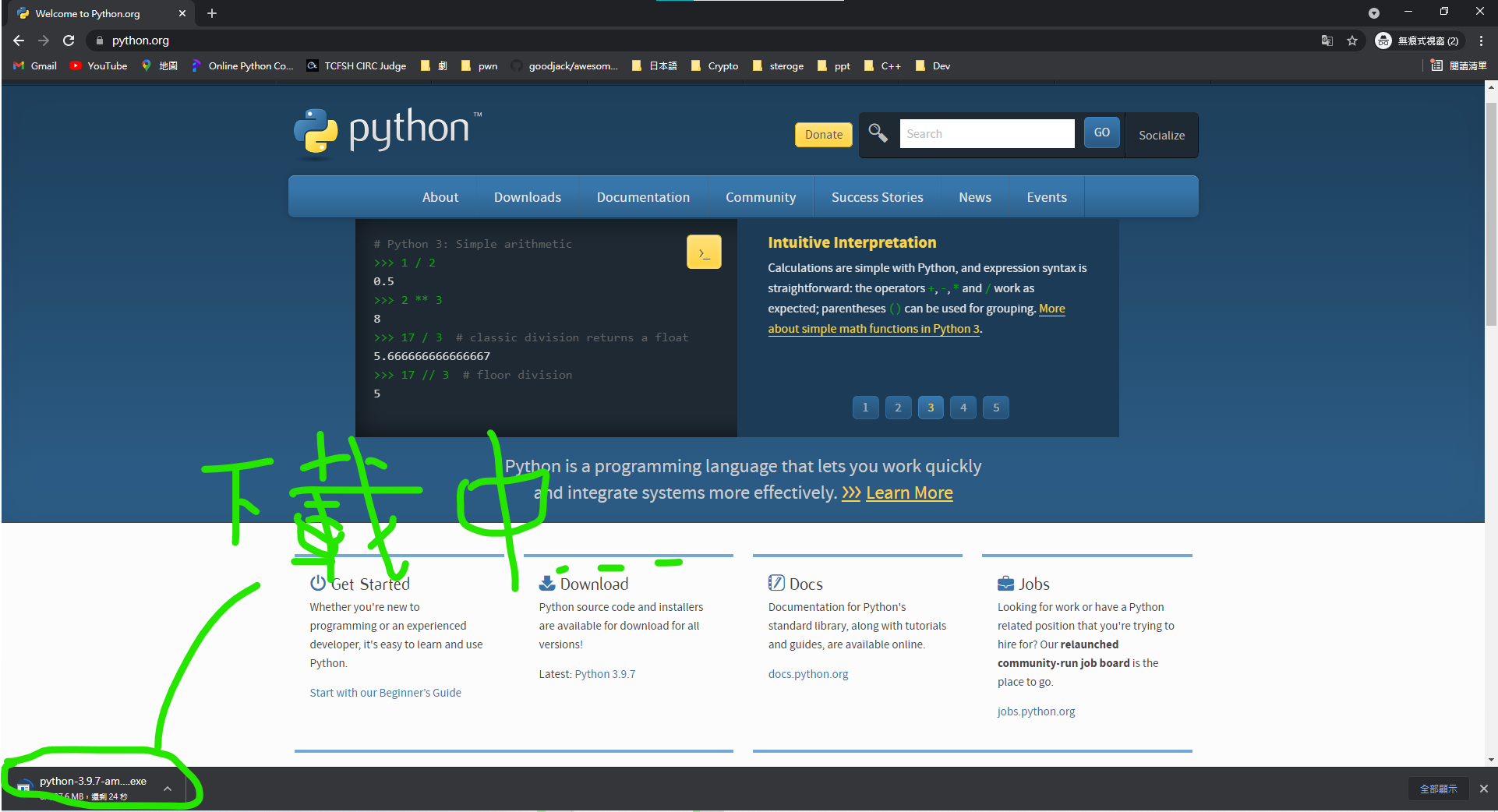Visit the jobs.python.org link
The height and width of the screenshot is (812, 1498).
point(1036,711)
